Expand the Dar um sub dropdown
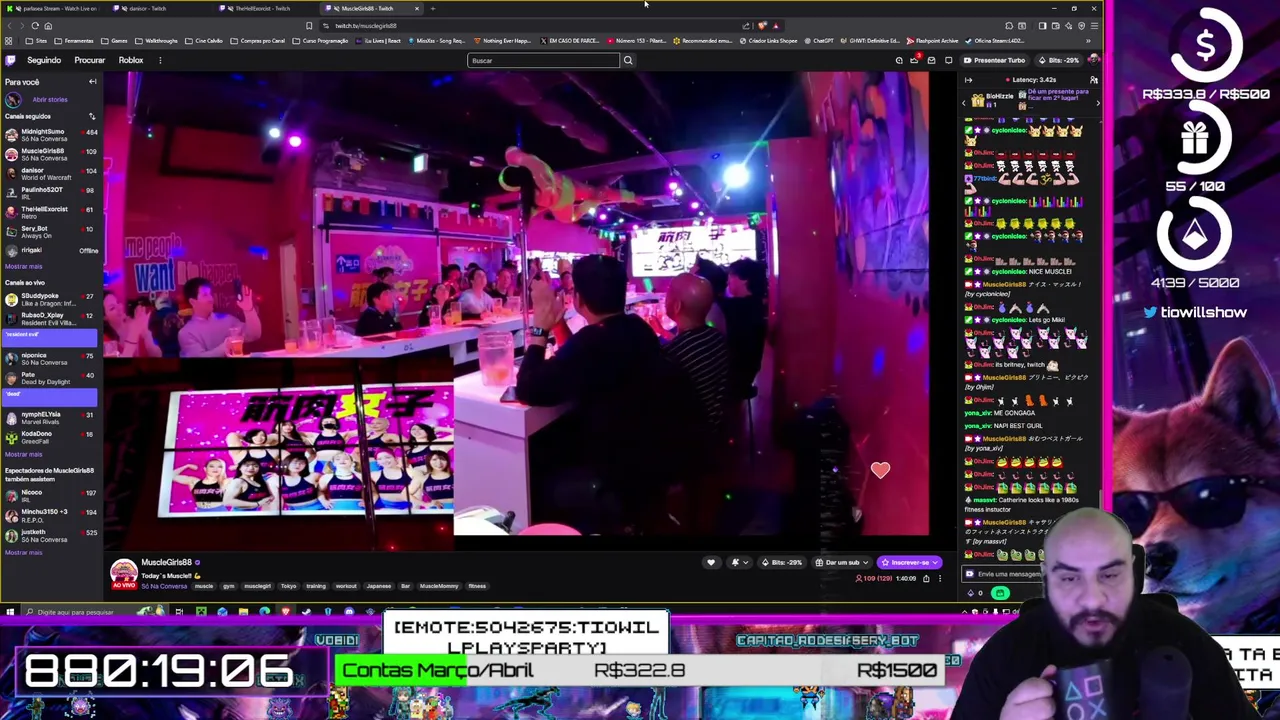This screenshot has width=1280, height=720. [843, 562]
